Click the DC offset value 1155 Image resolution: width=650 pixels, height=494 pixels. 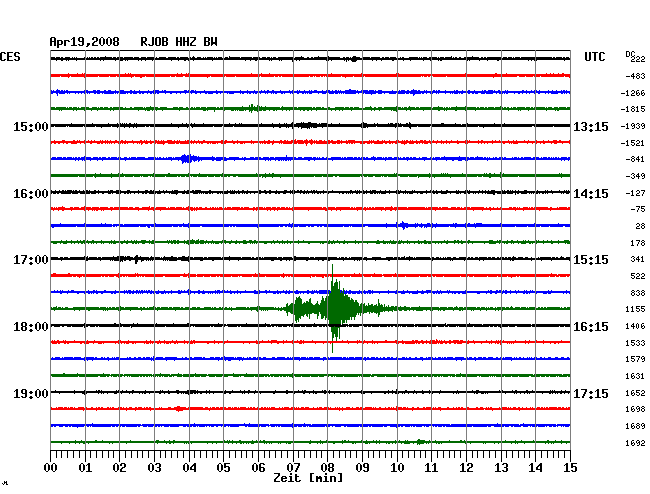click(x=635, y=309)
